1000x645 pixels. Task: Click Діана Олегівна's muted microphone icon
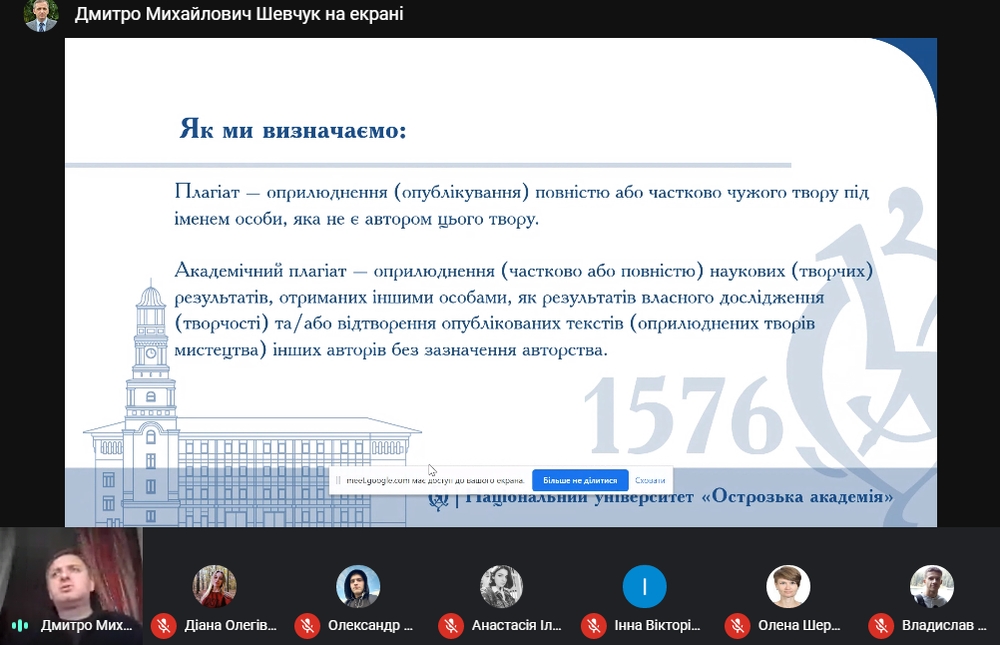(x=163, y=626)
